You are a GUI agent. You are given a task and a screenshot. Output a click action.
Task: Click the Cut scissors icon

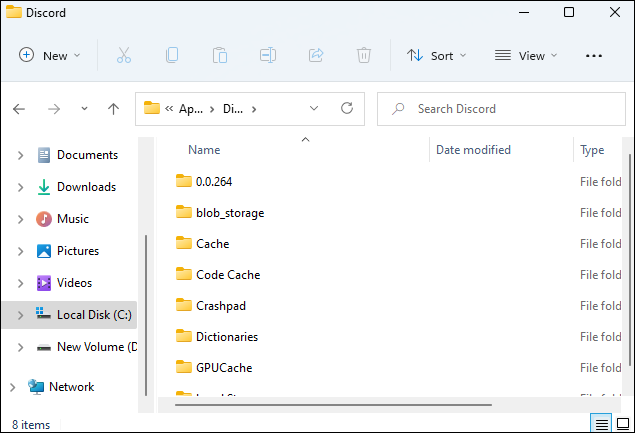[x=124, y=56]
